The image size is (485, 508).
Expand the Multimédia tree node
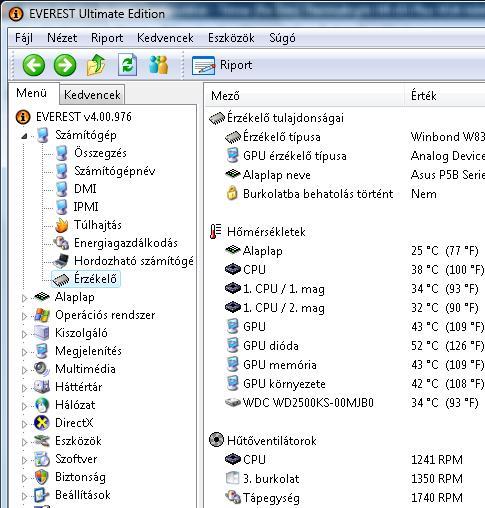(24, 370)
